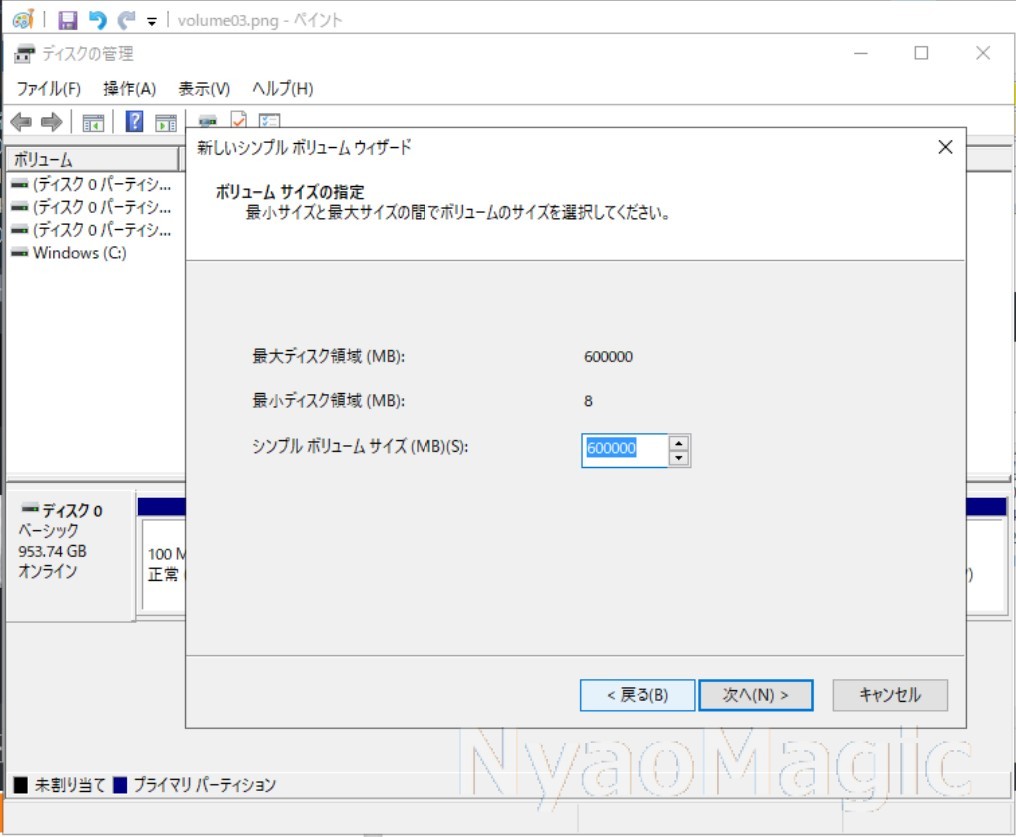Open the ヘルプ(H) menu
This screenshot has height=837, width=1016.
click(x=283, y=88)
